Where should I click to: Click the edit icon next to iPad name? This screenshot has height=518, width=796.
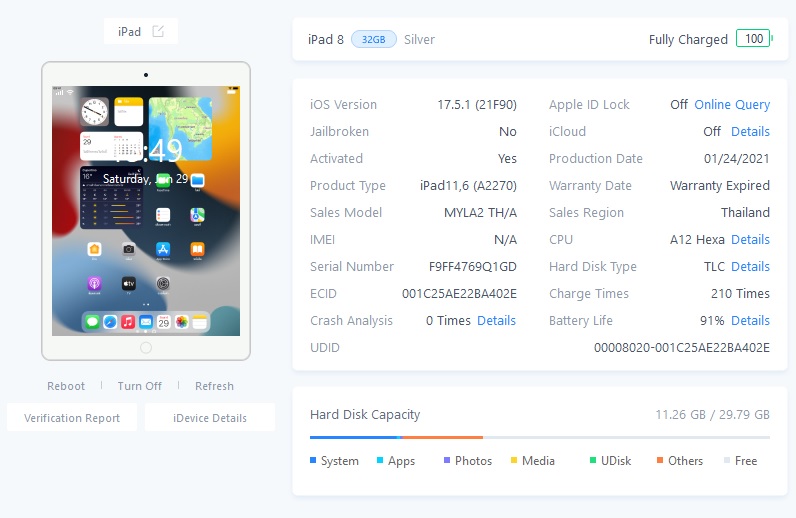pos(158,31)
